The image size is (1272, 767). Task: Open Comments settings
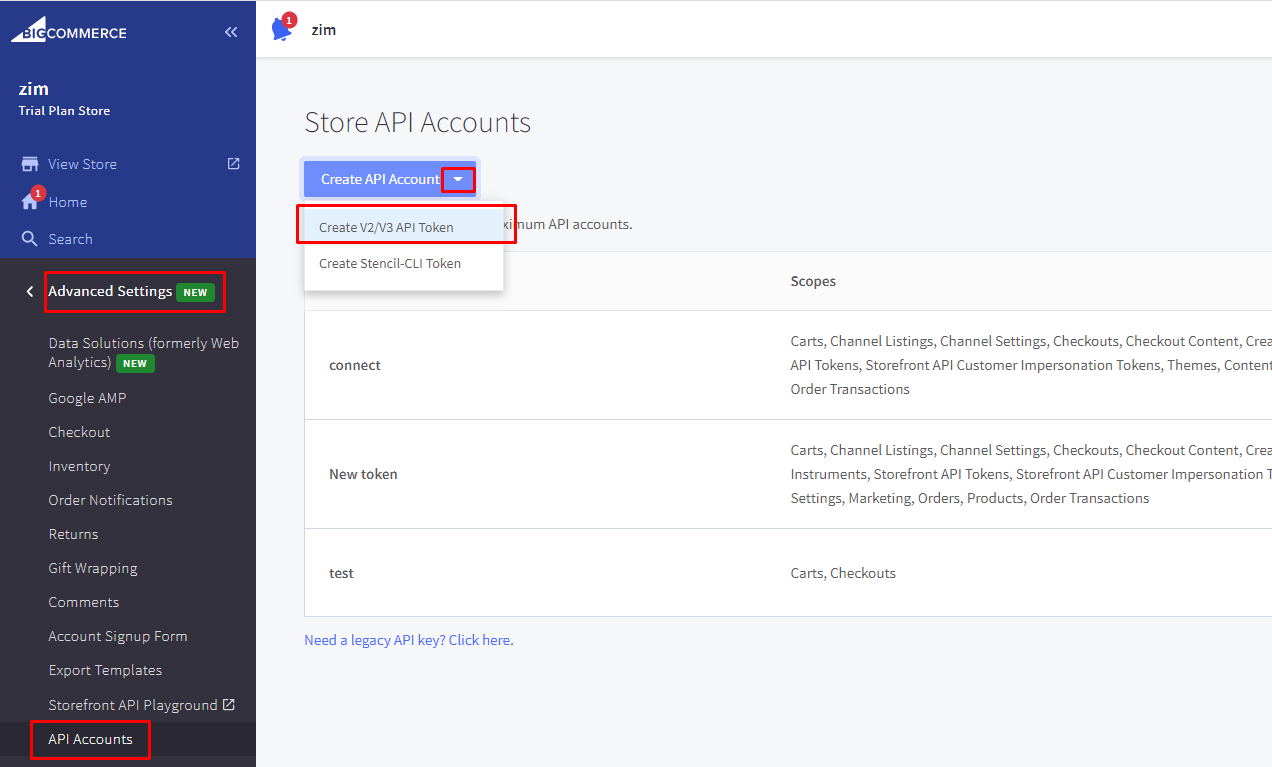coord(83,602)
